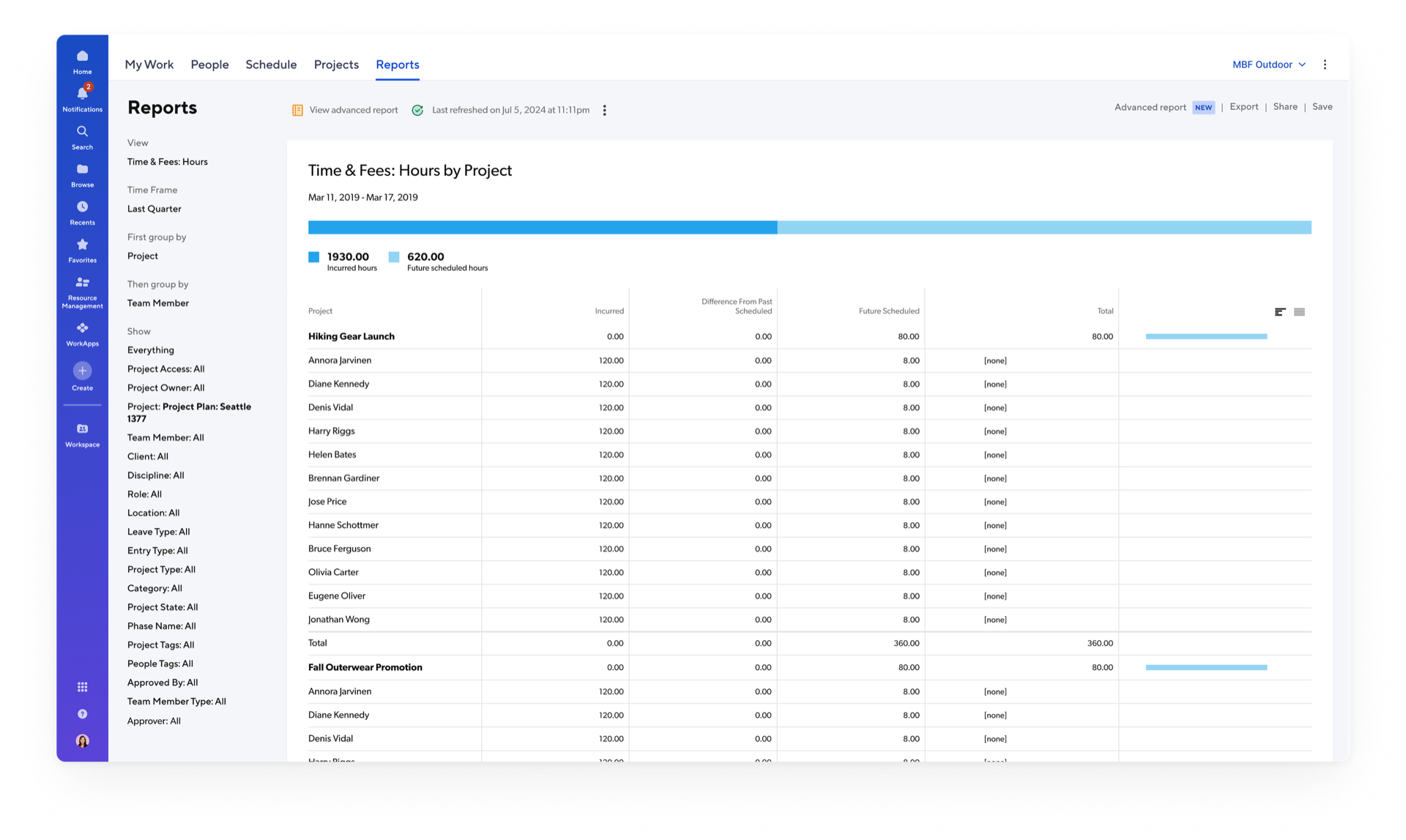1406x840 pixels.
Task: Click the Share button
Action: [1285, 107]
